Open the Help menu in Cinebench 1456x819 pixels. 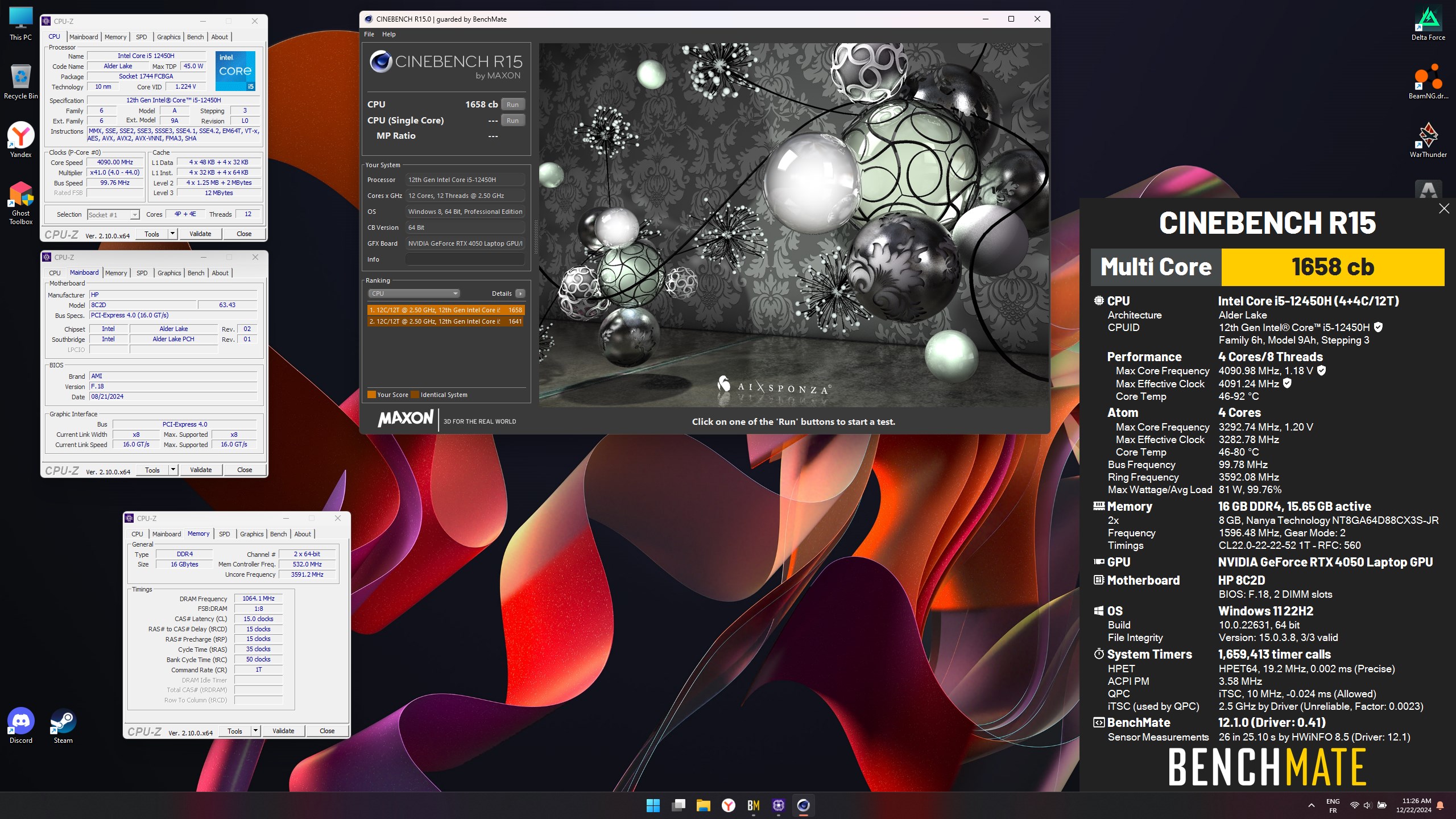click(x=388, y=34)
